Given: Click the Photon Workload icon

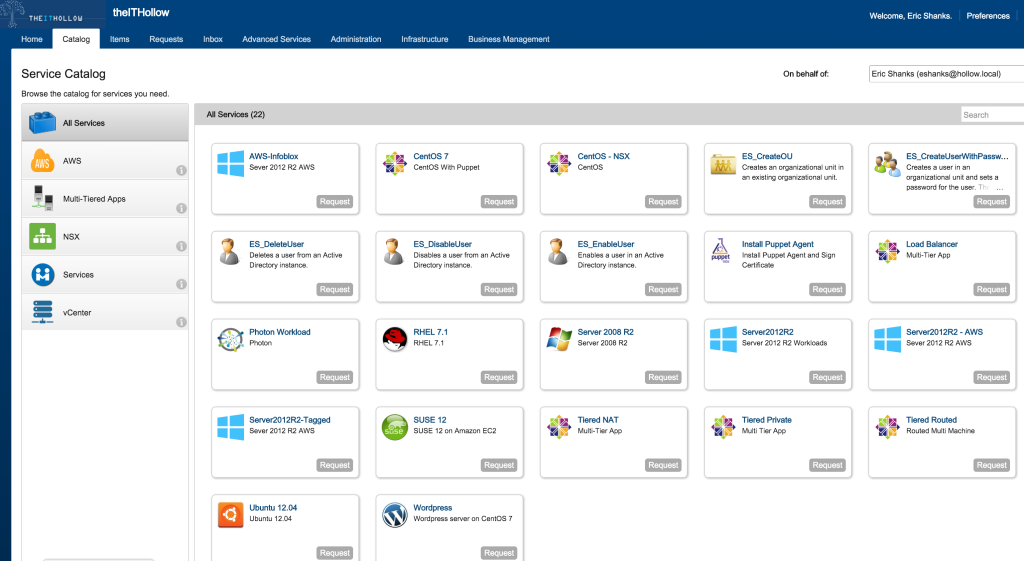Looking at the screenshot, I should click(231, 339).
